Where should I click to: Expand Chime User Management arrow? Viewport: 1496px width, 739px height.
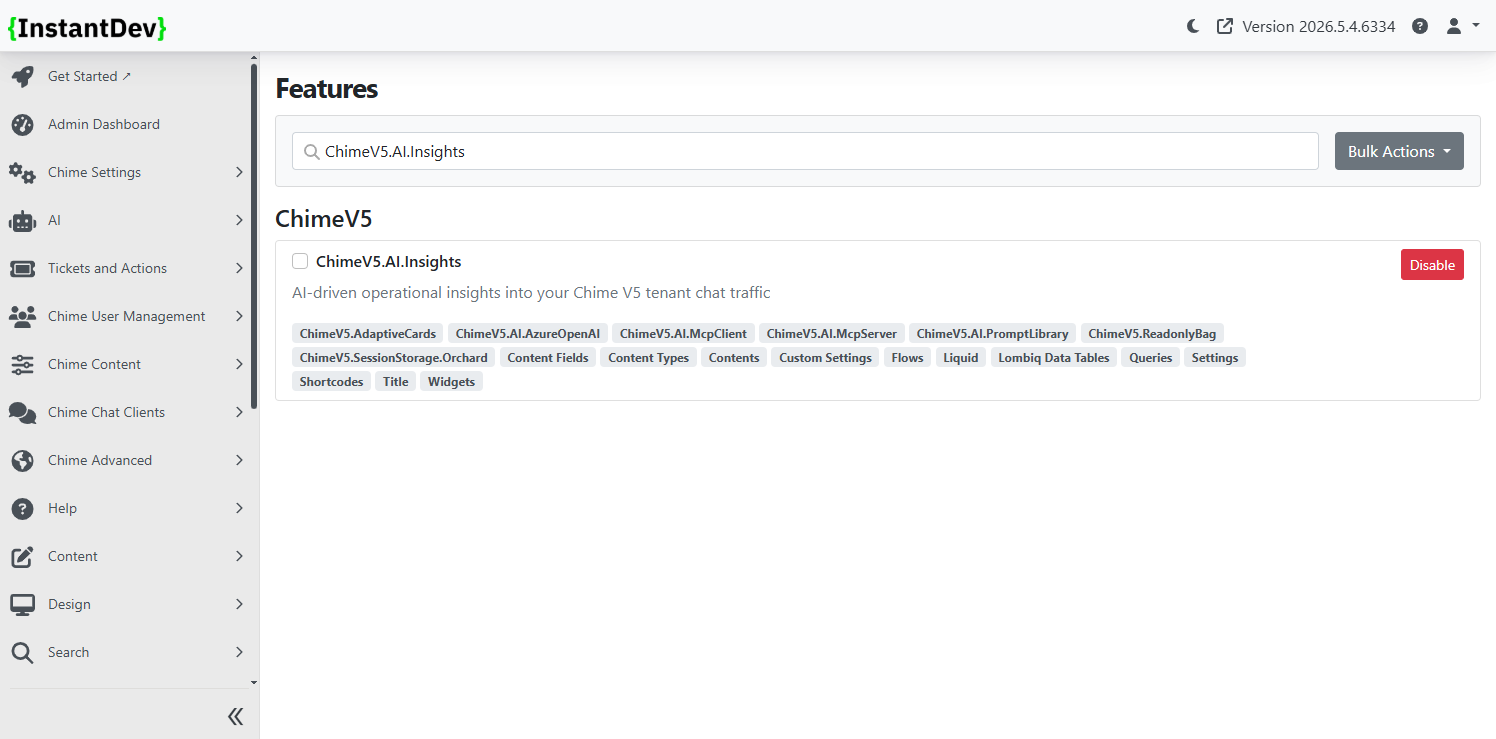239,316
